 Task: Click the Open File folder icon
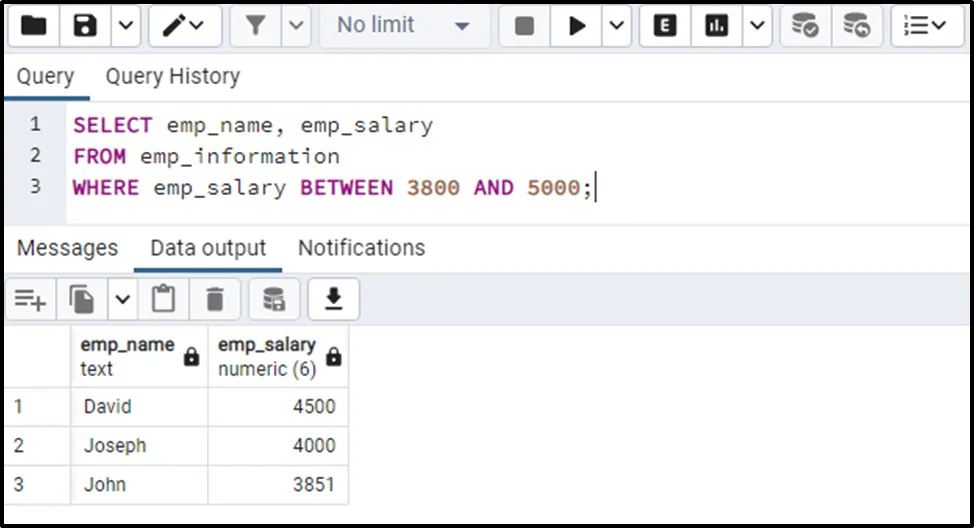pyautogui.click(x=34, y=25)
